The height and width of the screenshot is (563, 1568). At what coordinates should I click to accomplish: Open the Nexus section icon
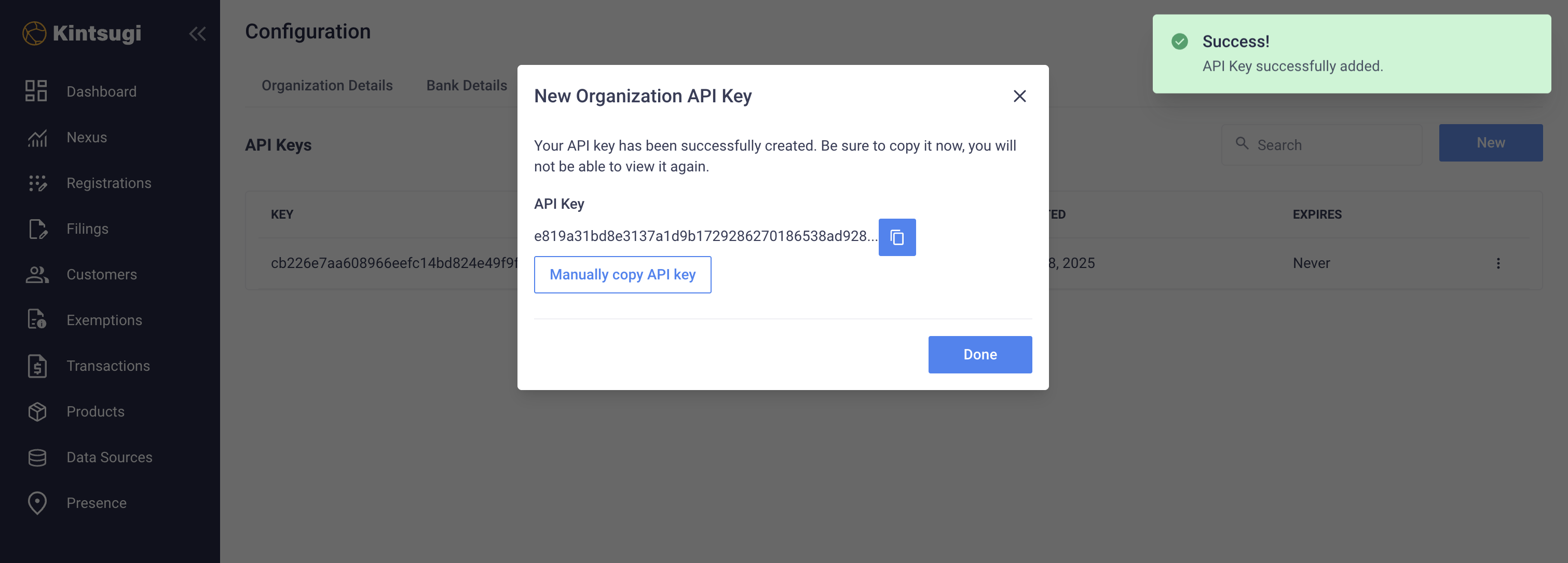pyautogui.click(x=36, y=137)
